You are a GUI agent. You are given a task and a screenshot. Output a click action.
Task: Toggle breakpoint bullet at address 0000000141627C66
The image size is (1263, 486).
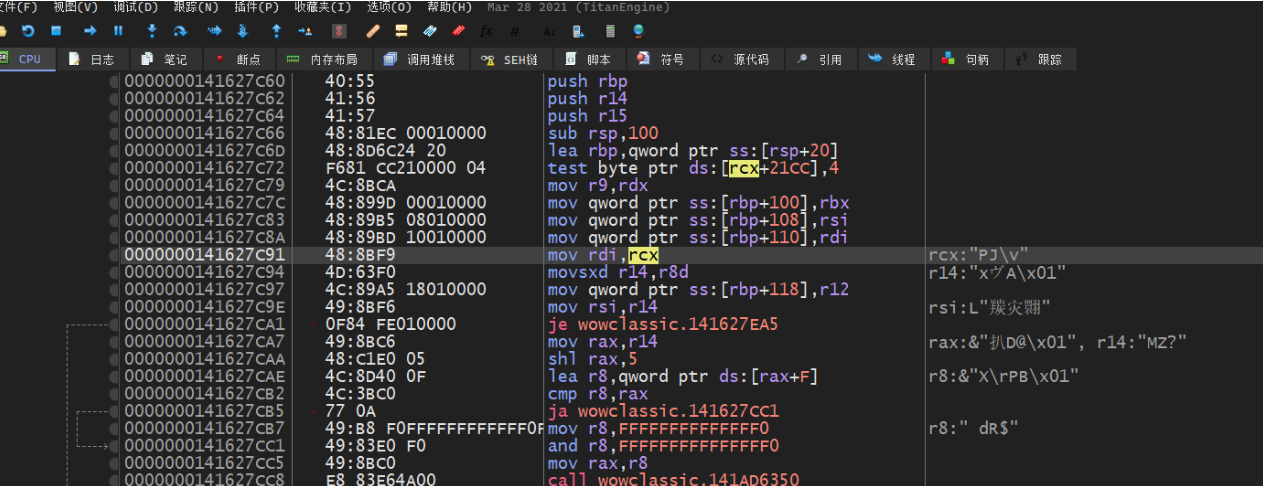click(x=114, y=133)
